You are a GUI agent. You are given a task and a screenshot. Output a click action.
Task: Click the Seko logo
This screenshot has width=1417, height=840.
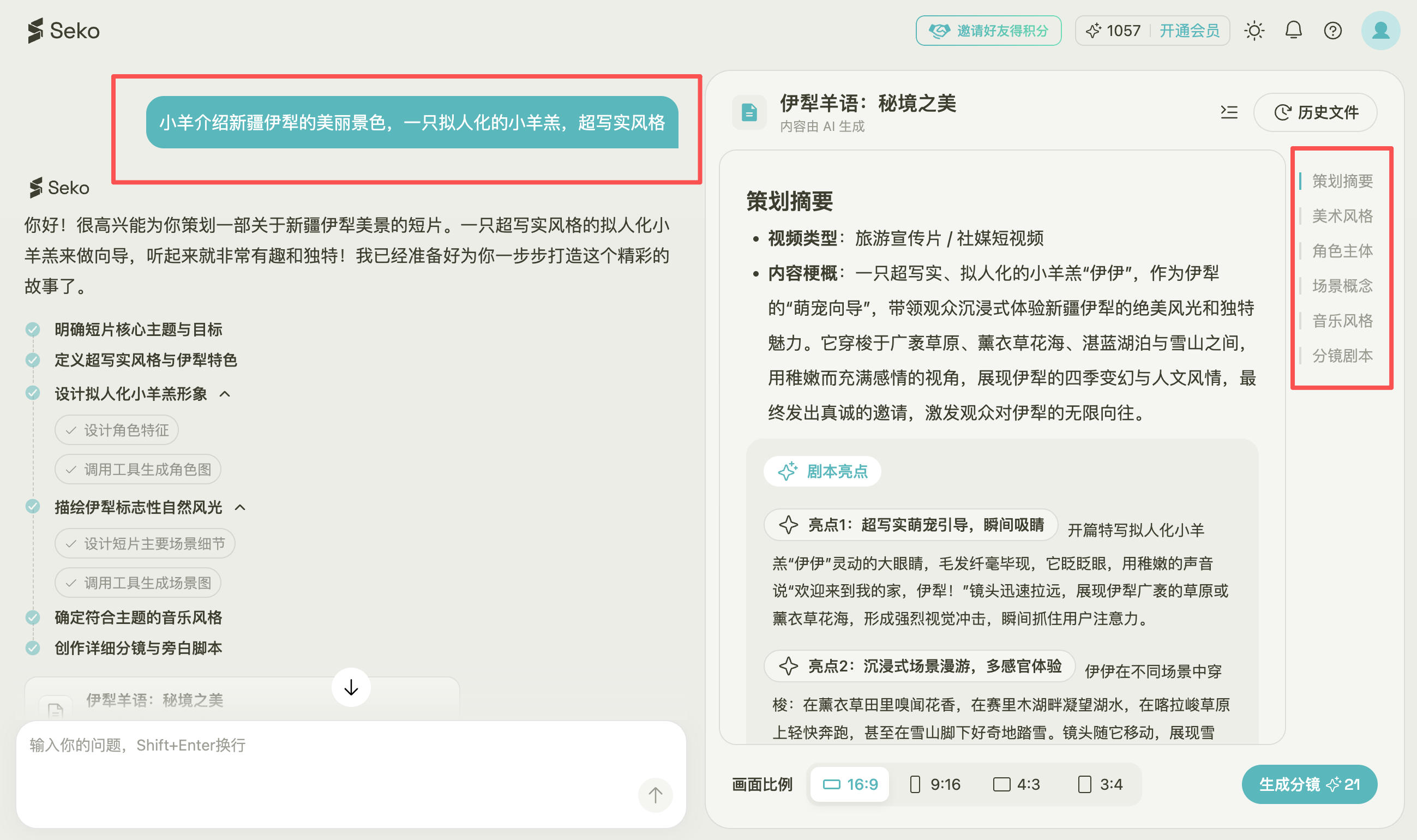pos(62,31)
